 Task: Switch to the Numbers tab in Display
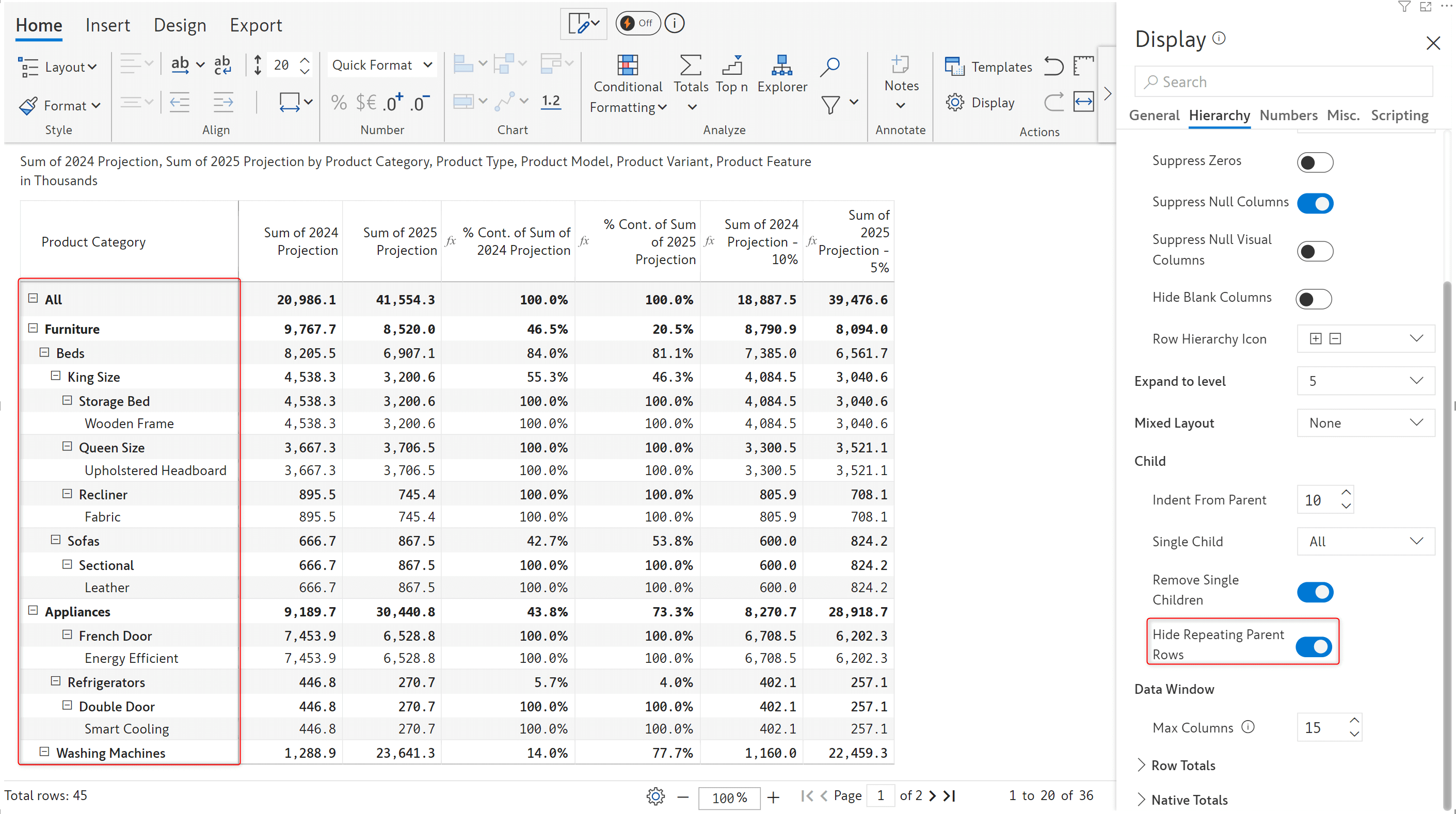click(x=1289, y=115)
